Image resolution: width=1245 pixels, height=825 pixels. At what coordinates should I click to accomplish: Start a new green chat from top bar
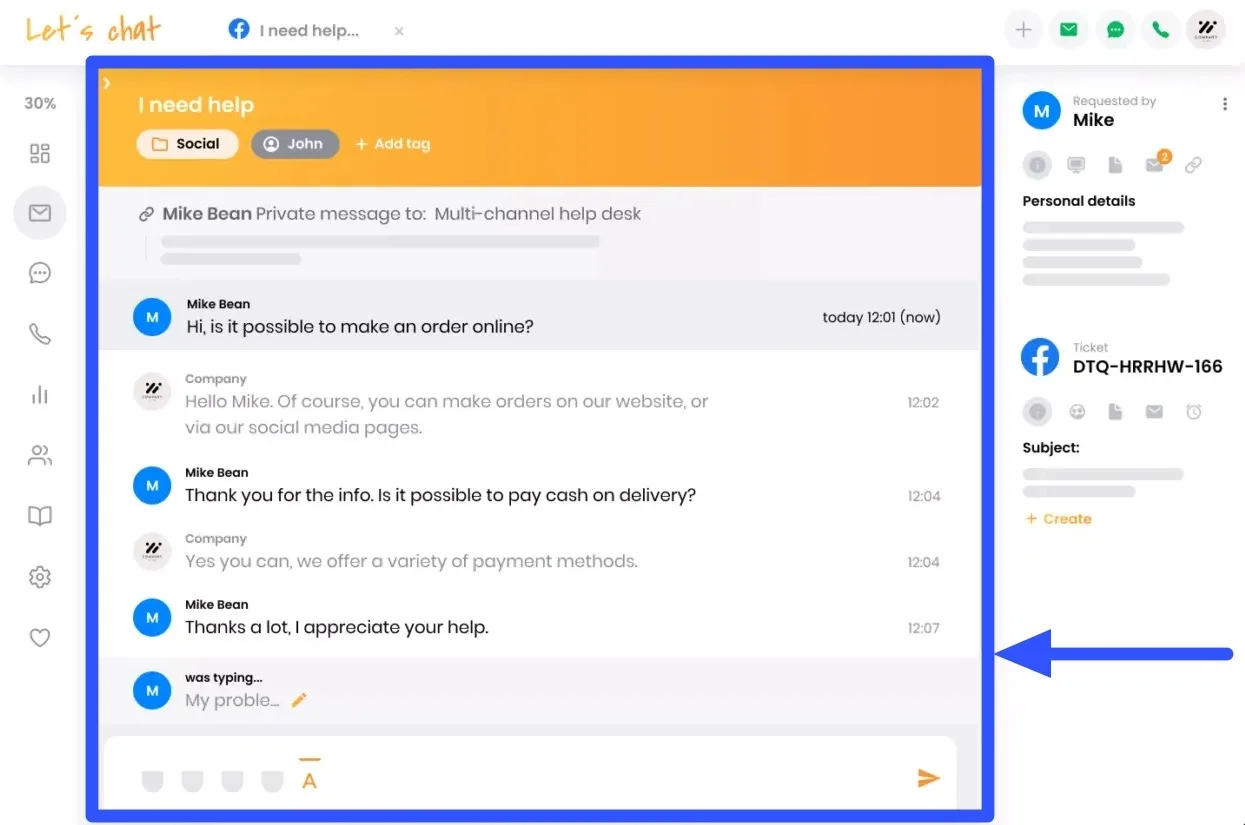tap(1114, 29)
